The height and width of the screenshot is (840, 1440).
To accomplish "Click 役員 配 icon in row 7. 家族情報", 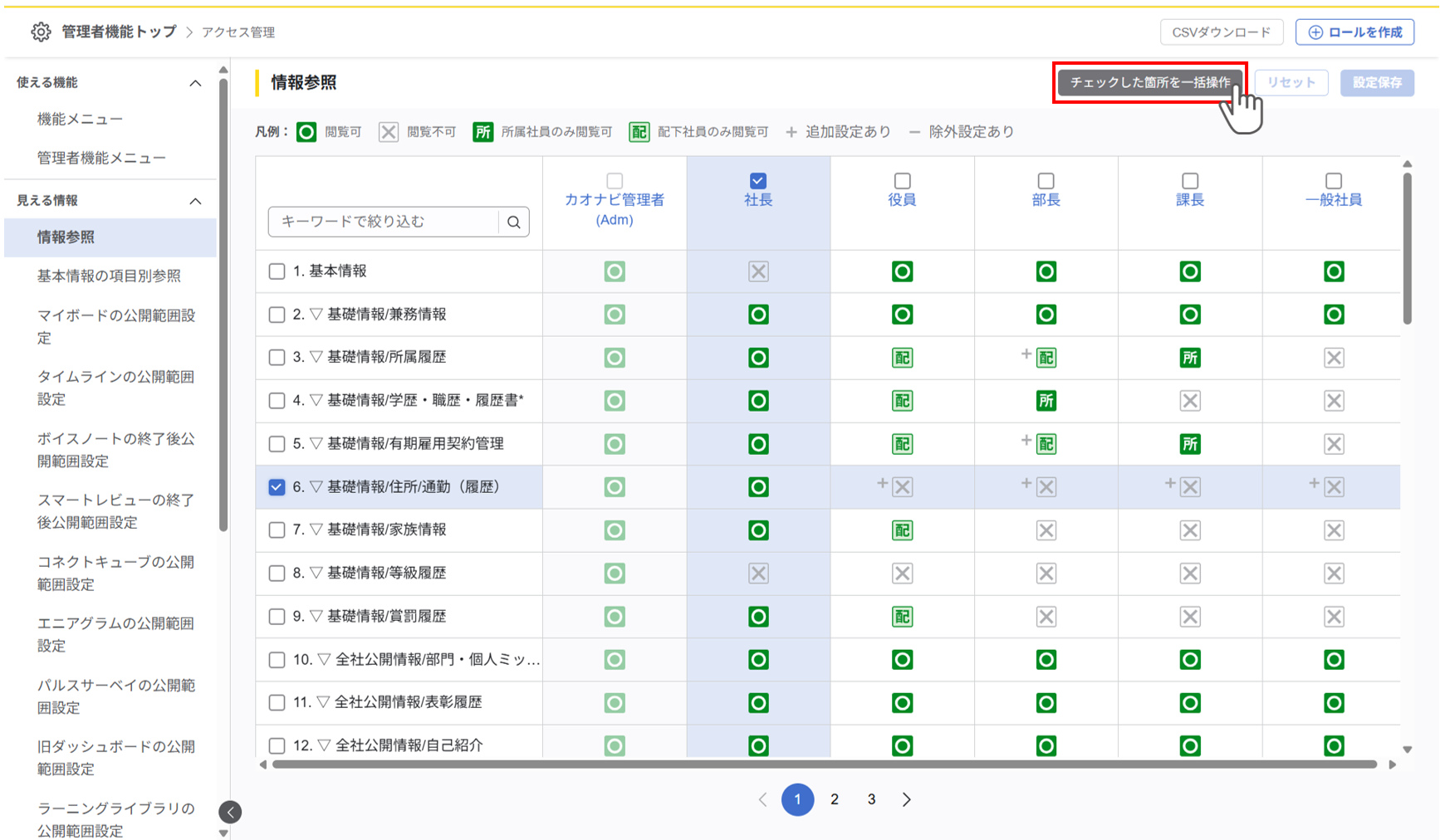I will 902,530.
